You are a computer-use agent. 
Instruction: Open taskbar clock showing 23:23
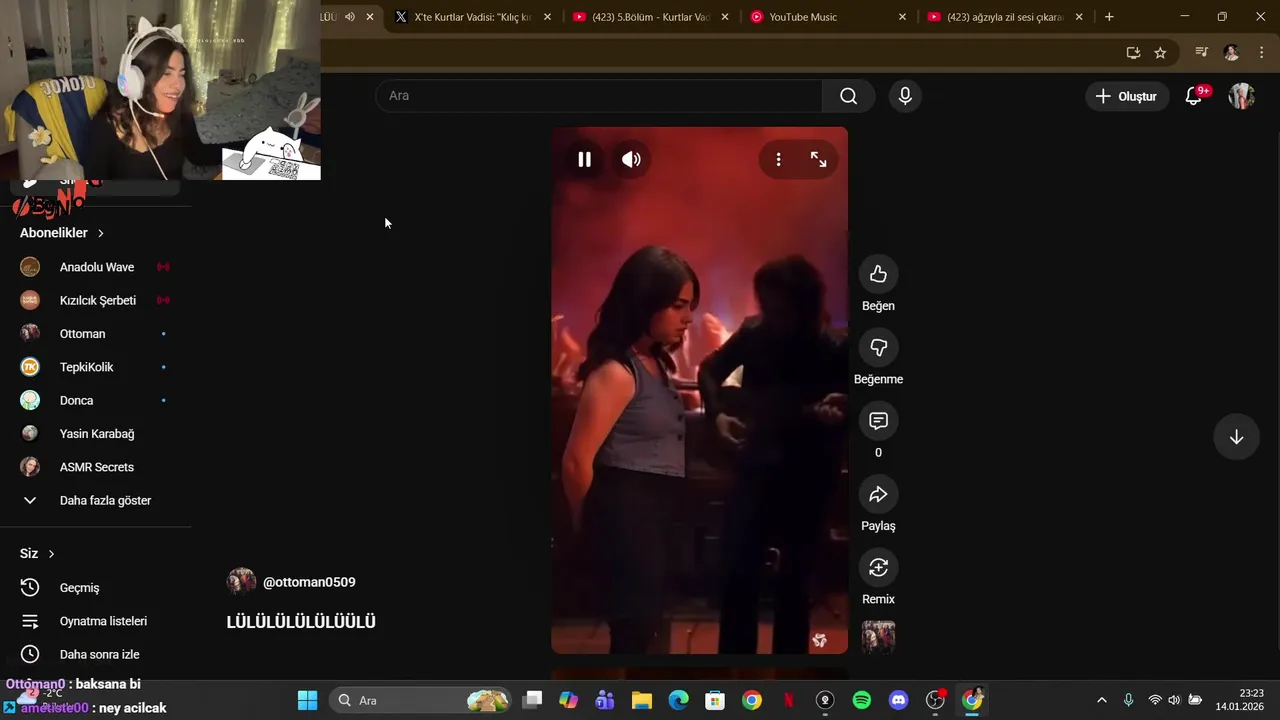click(1240, 700)
